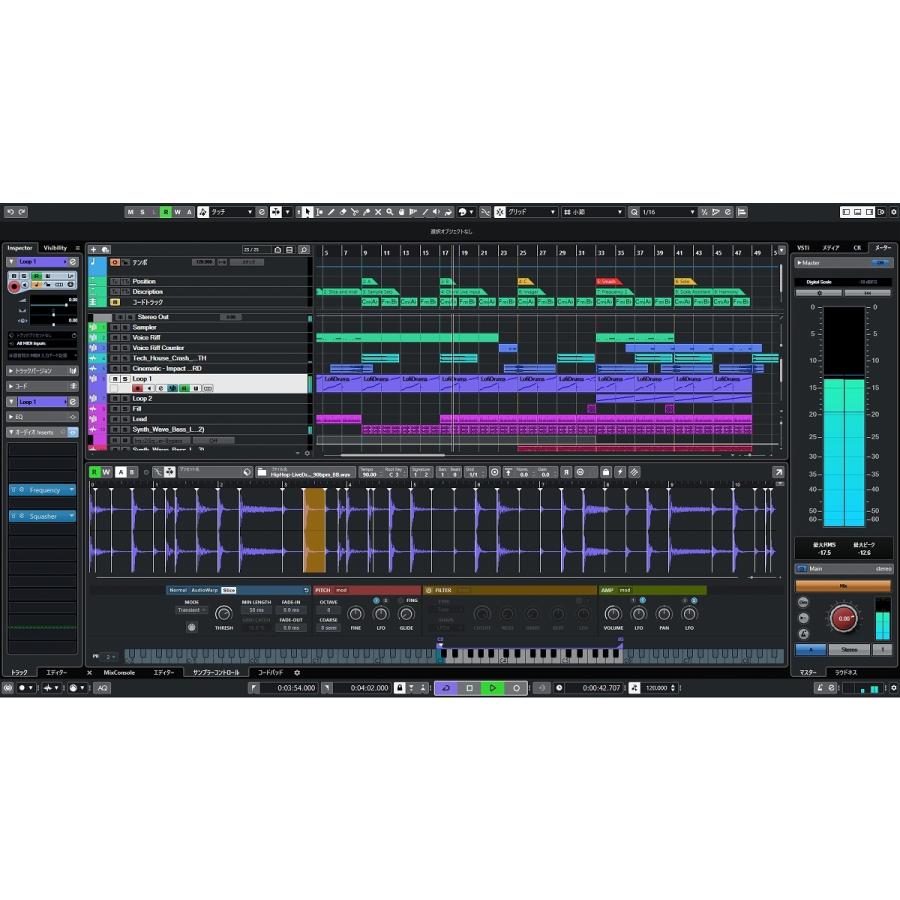Select the Object Selection arrow tool
This screenshot has height=900, width=900.
click(x=308, y=212)
